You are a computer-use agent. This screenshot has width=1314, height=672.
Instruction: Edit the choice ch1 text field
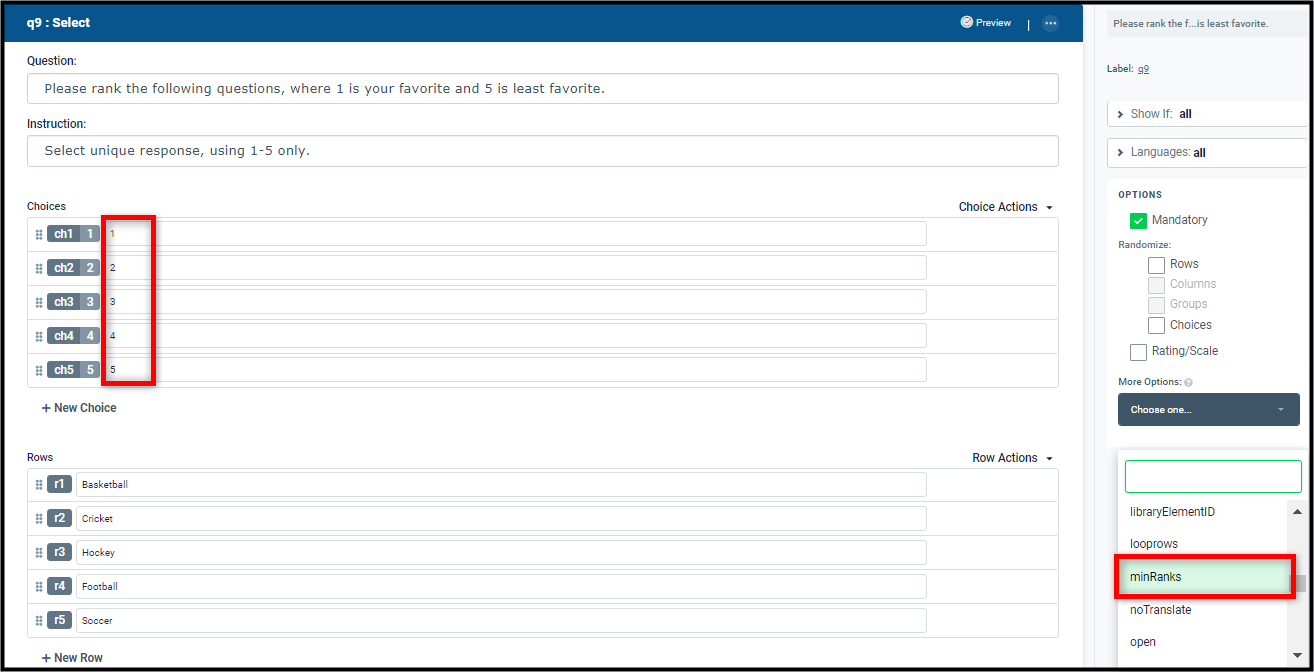click(x=515, y=234)
